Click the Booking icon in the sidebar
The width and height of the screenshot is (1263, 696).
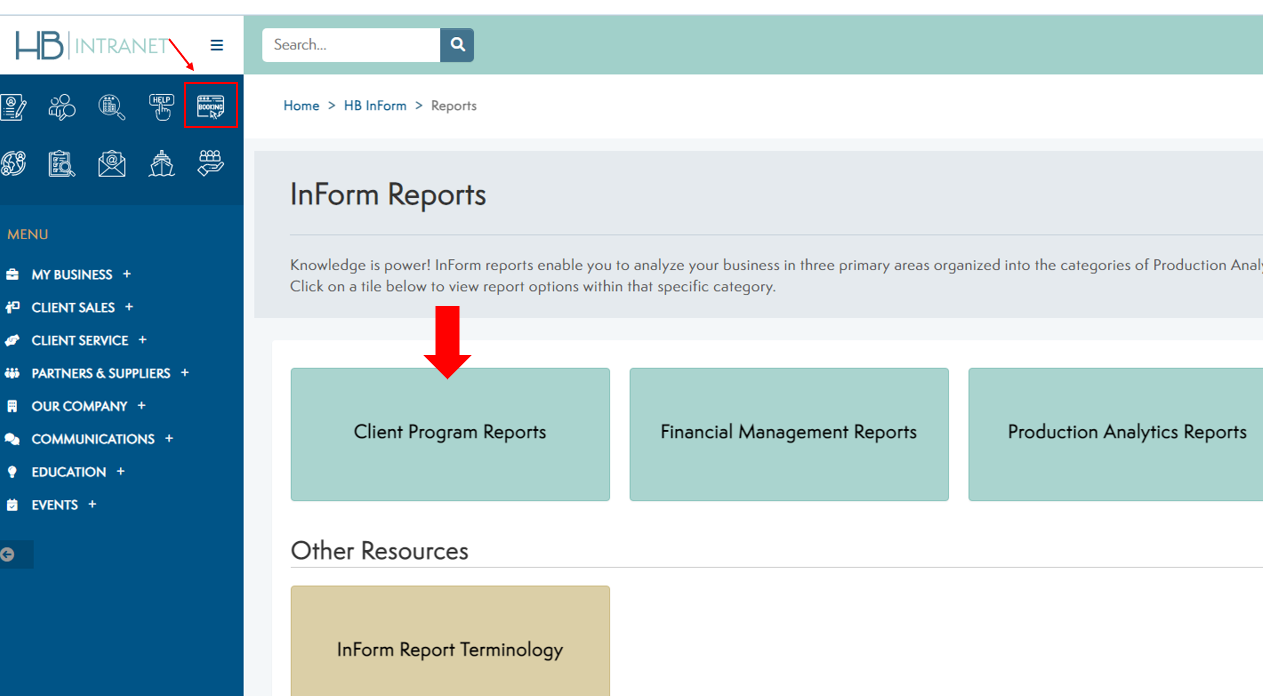[210, 106]
